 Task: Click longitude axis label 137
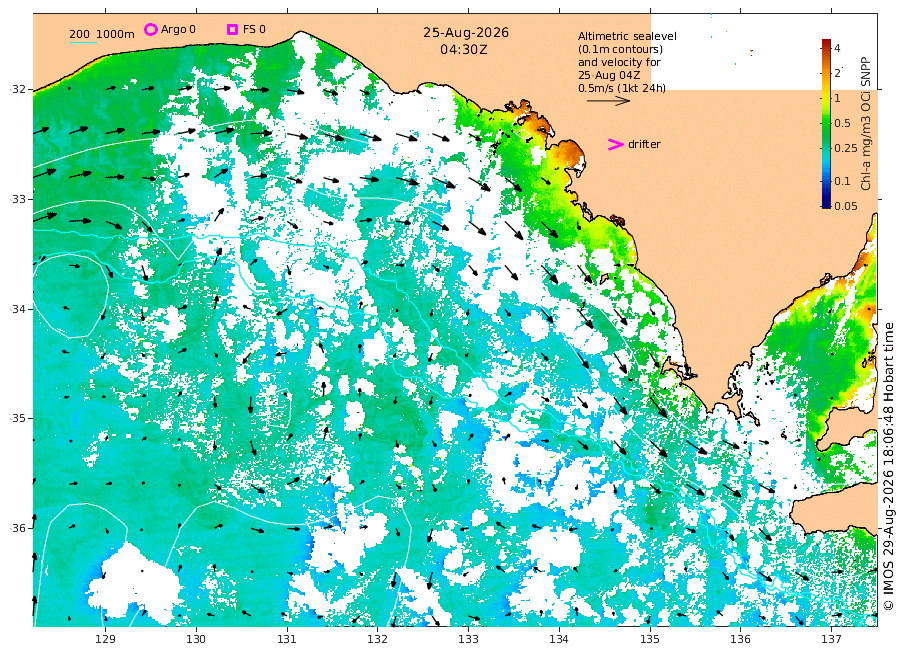pyautogui.click(x=831, y=639)
